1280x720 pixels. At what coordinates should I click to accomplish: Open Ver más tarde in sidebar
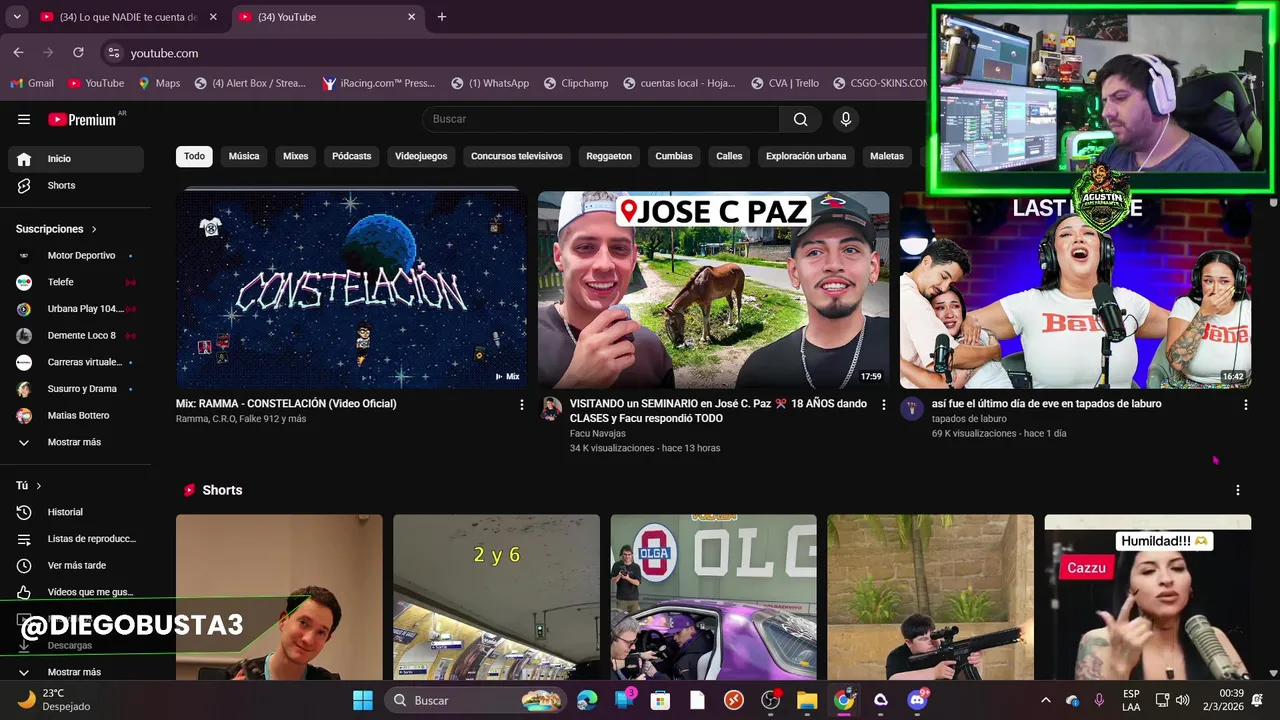[76, 565]
